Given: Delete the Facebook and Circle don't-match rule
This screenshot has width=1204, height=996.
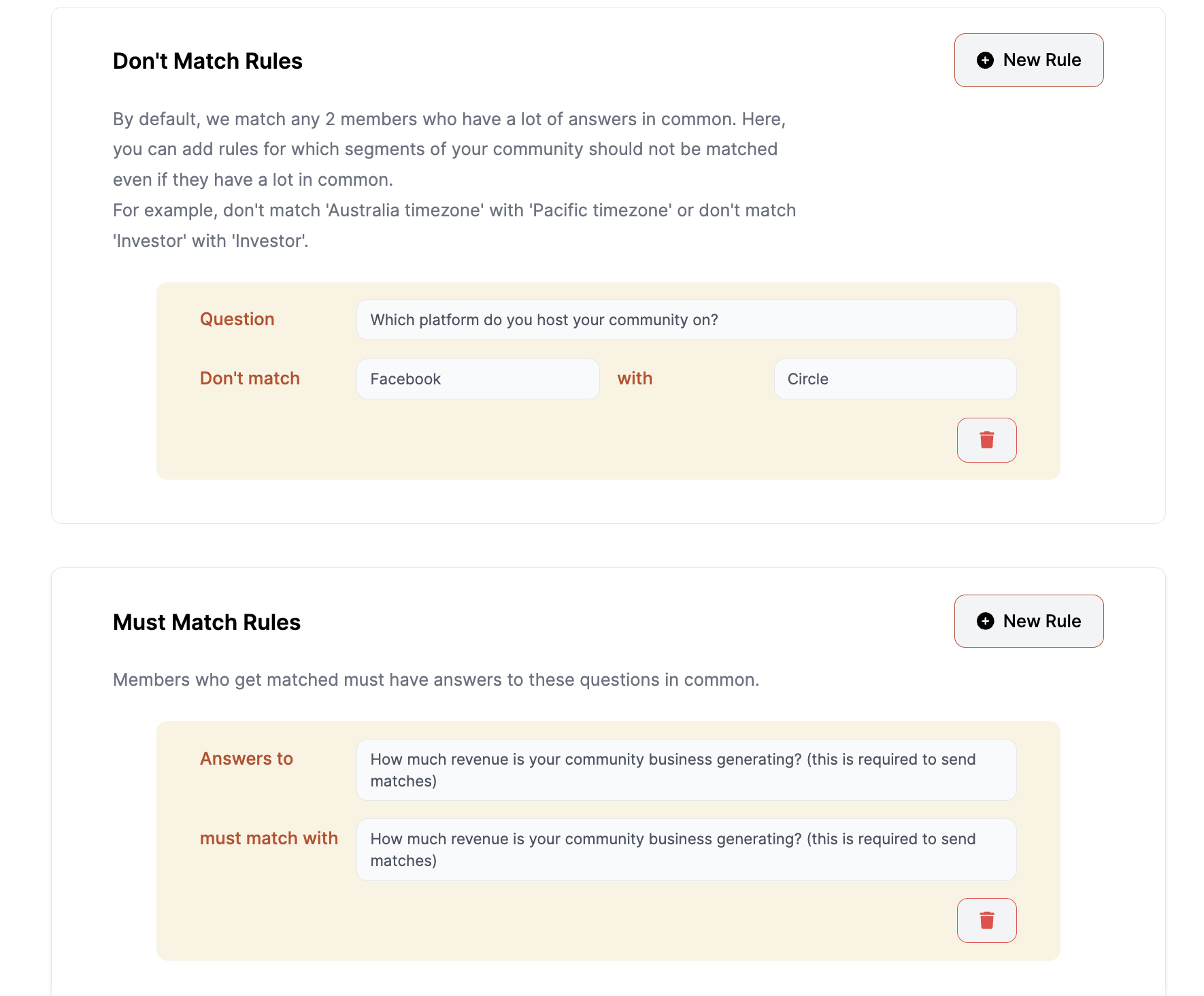Looking at the screenshot, I should click(986, 440).
